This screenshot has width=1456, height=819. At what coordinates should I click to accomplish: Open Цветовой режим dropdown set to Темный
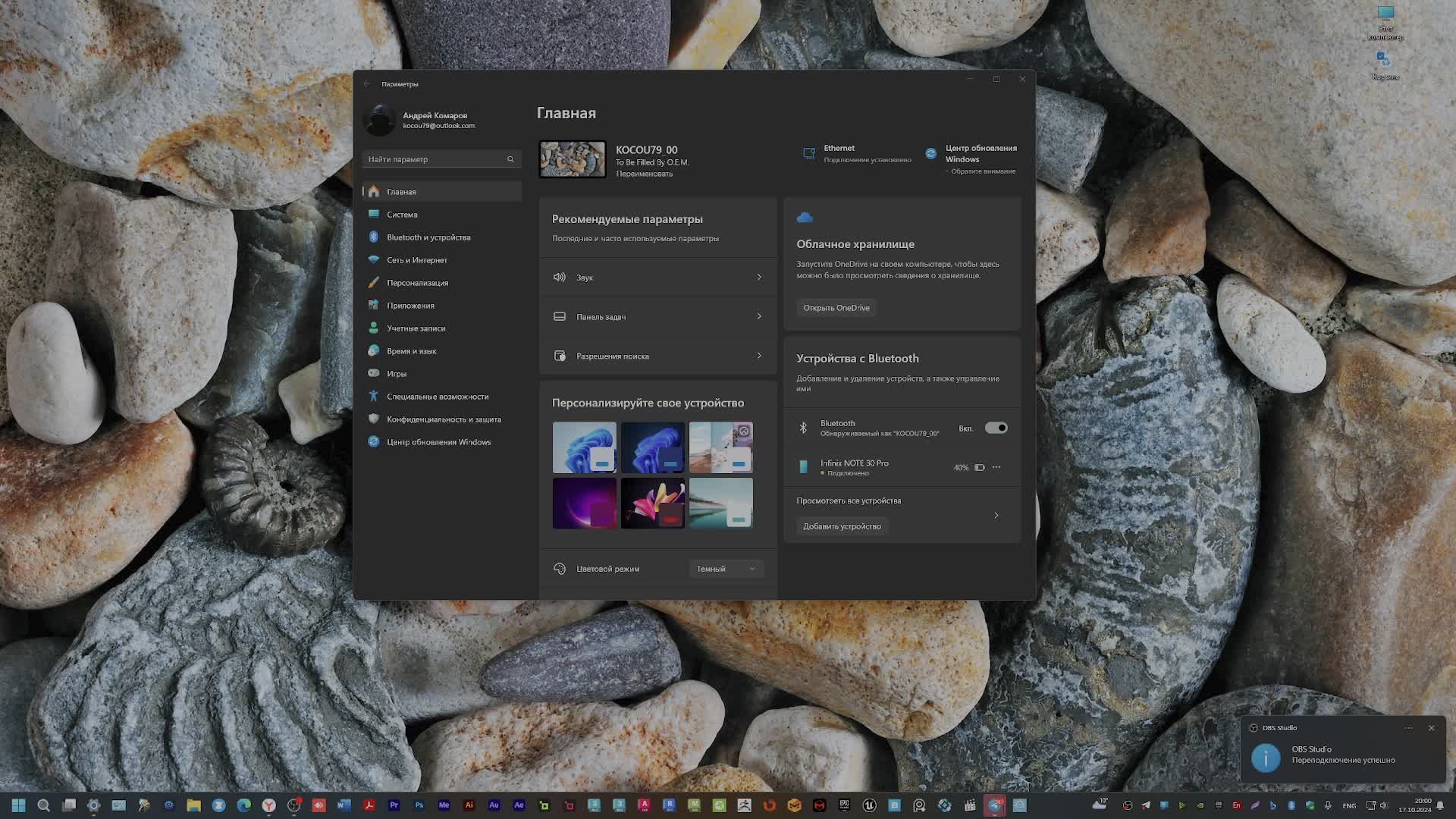pyautogui.click(x=726, y=569)
